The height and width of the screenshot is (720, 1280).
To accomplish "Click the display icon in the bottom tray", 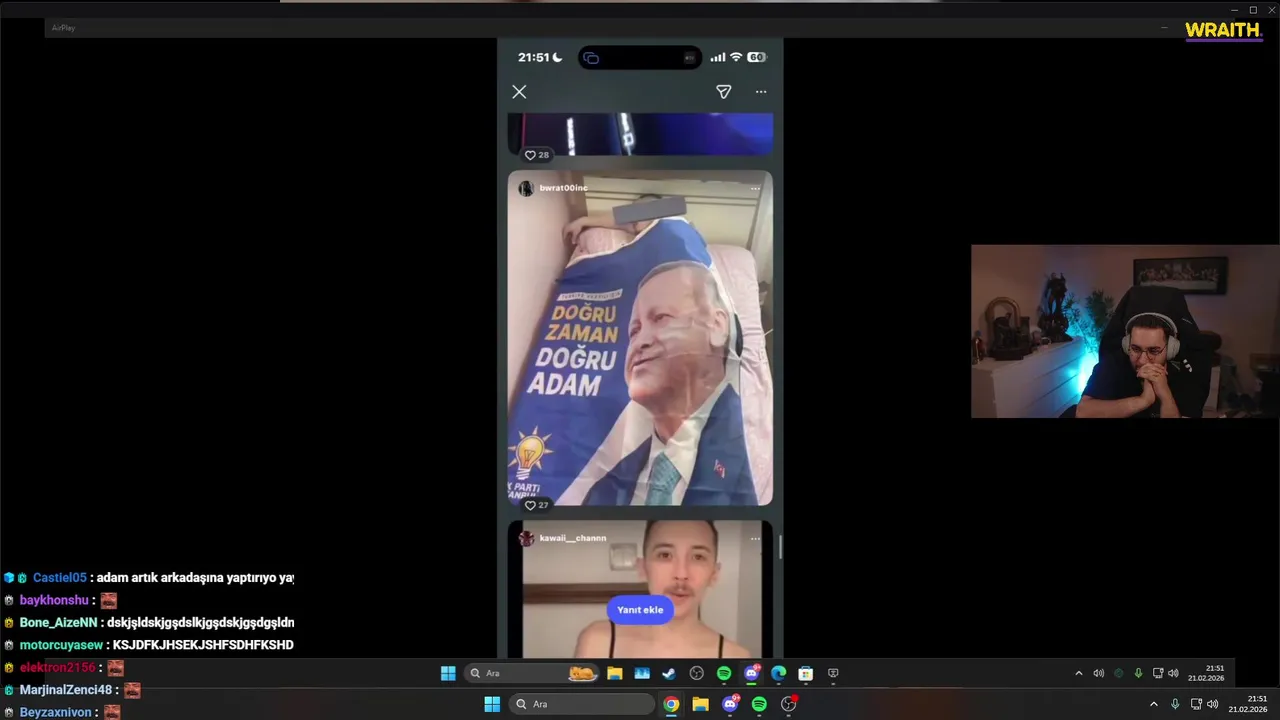I will point(1196,704).
